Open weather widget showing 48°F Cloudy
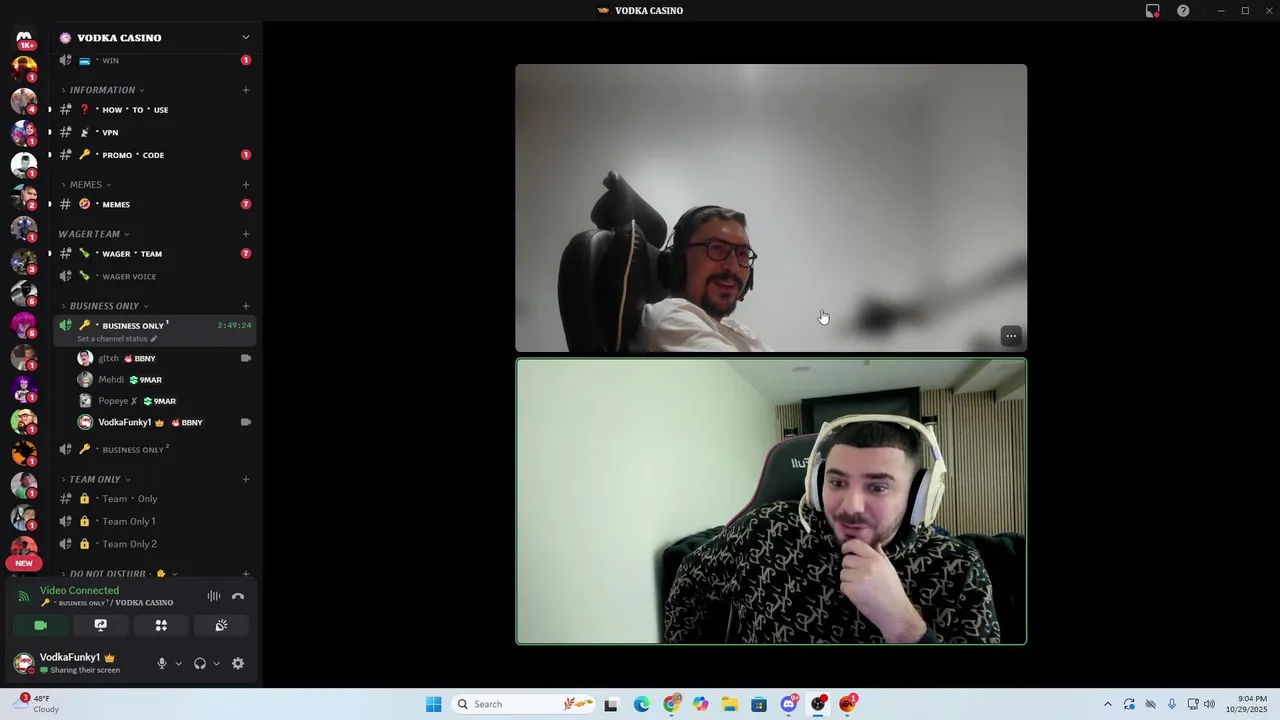Image resolution: width=1280 pixels, height=720 pixels. (36, 704)
